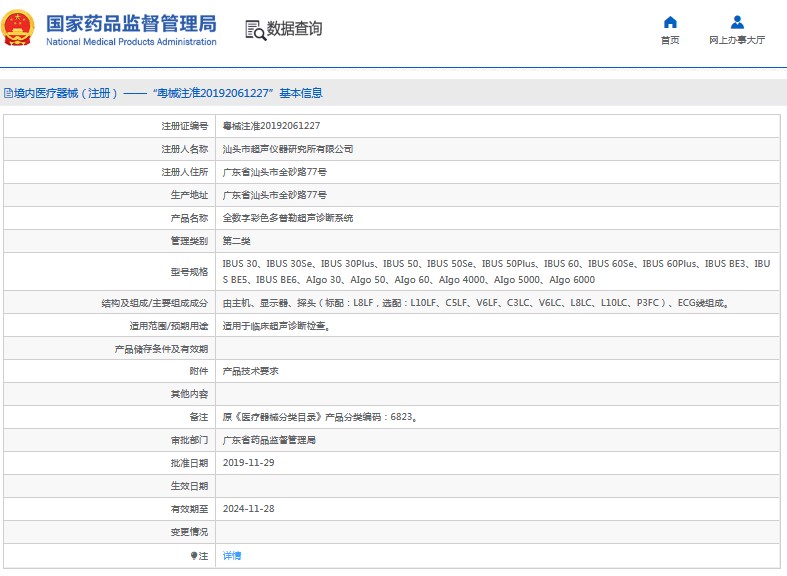Click the 批准日期 row label
This screenshot has width=787, height=576.
189,463
